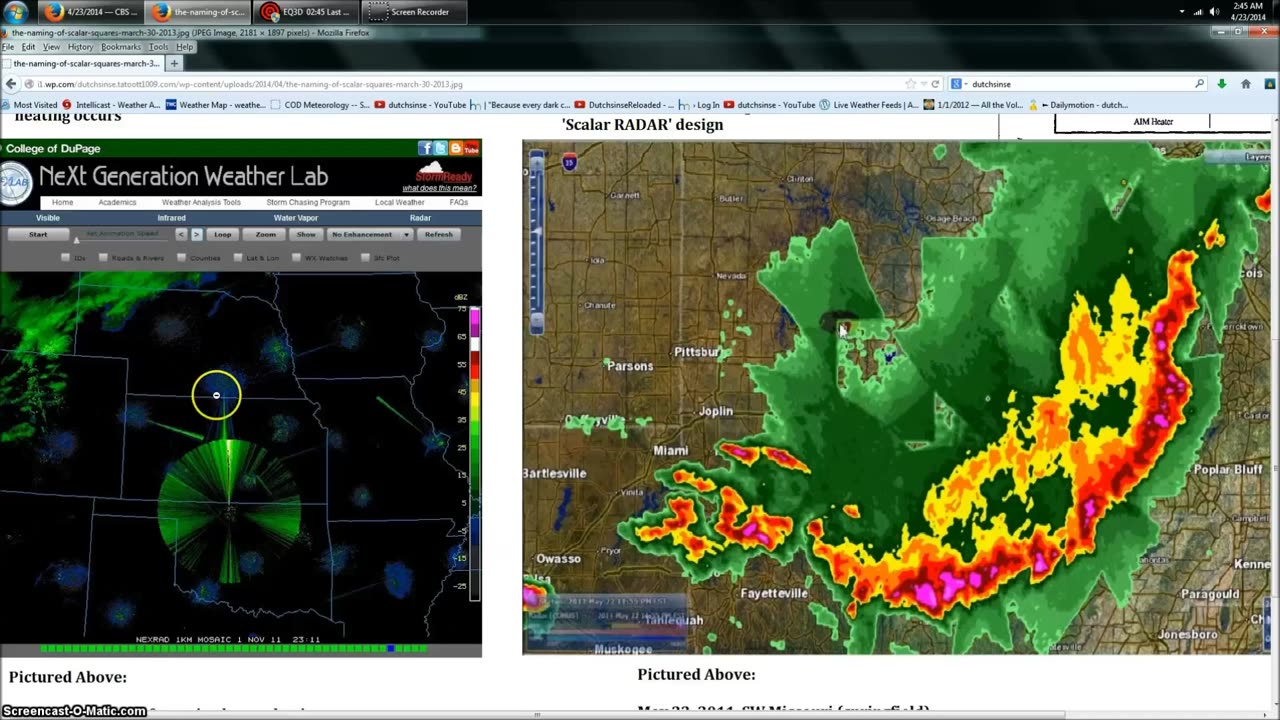This screenshot has width=1280, height=720.
Task: Click the Set Animation Speed slider handle
Action: coord(77,239)
